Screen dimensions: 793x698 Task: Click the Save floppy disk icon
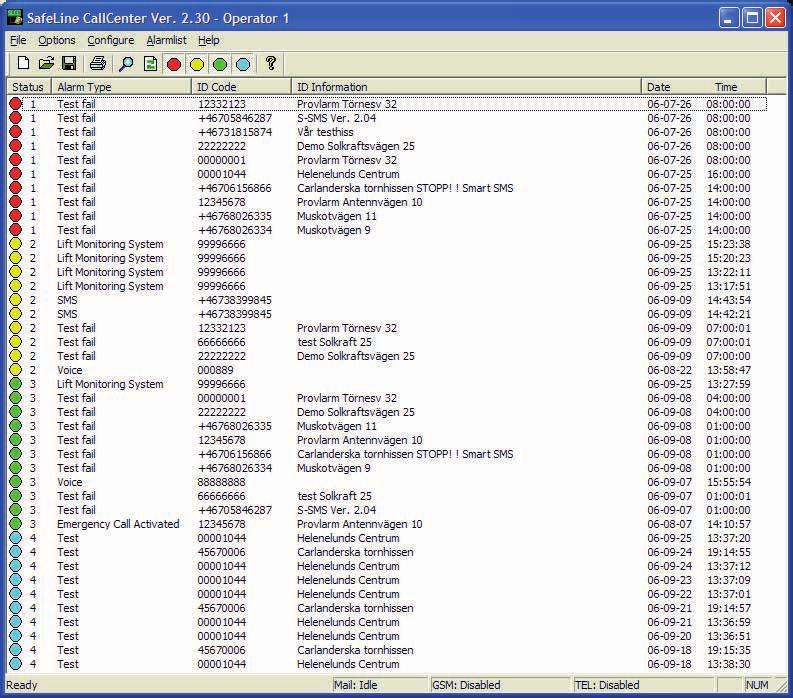click(x=69, y=64)
